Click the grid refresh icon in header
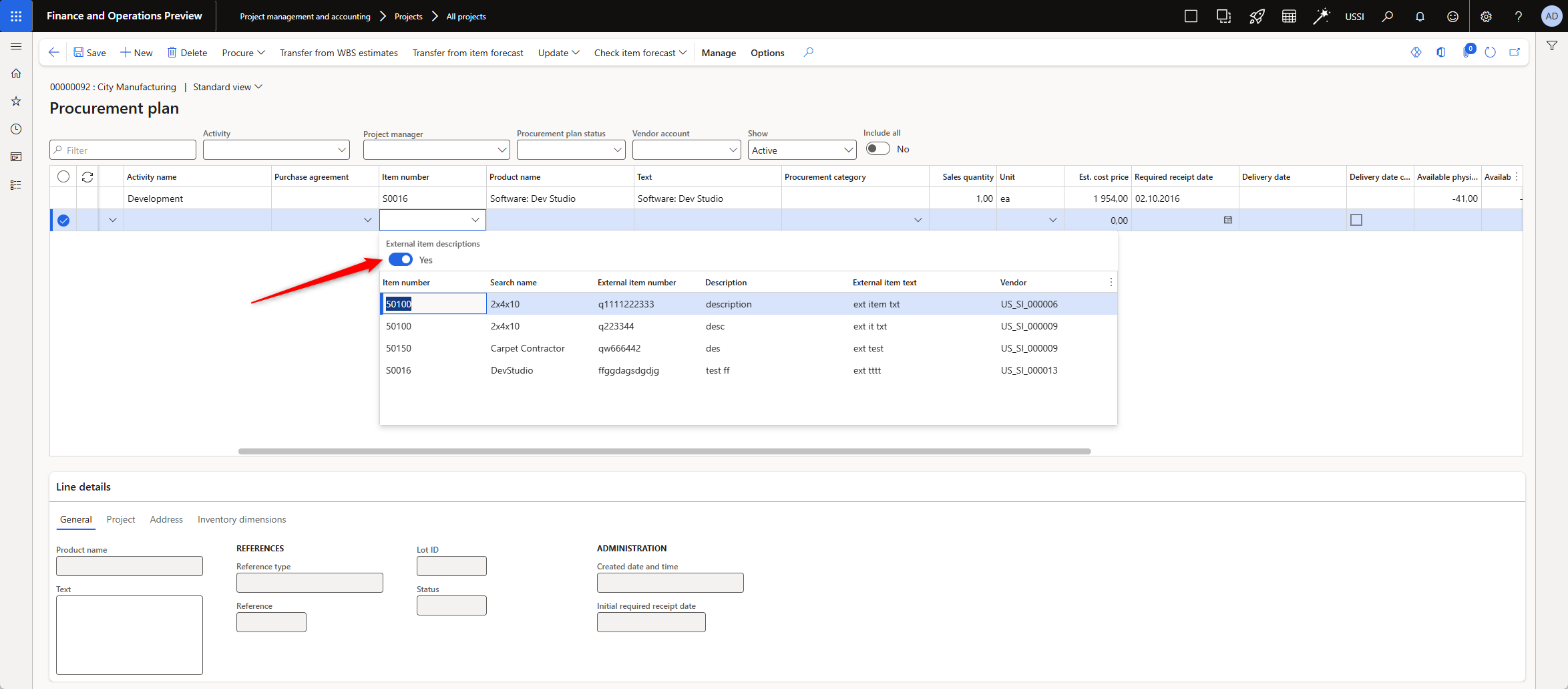This screenshot has width=1568, height=689. coord(87,177)
